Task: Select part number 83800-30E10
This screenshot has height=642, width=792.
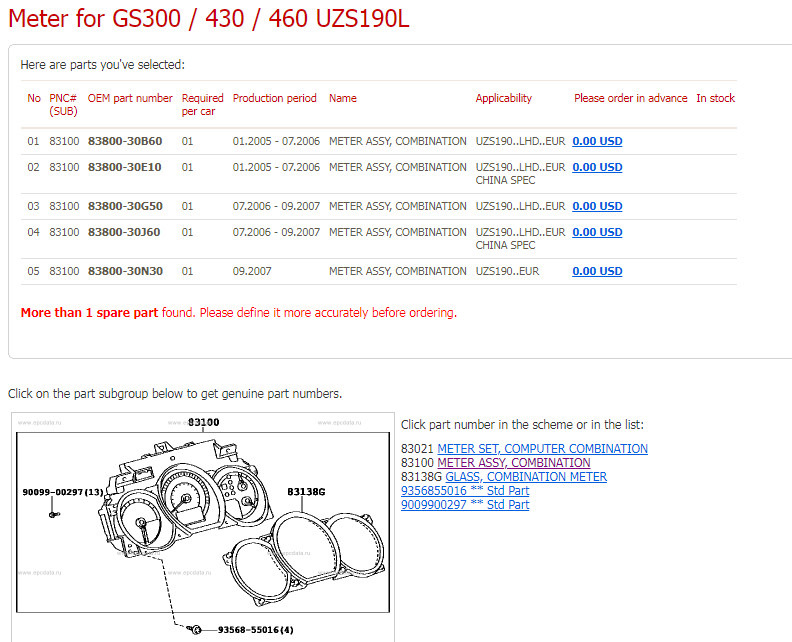Action: [124, 167]
